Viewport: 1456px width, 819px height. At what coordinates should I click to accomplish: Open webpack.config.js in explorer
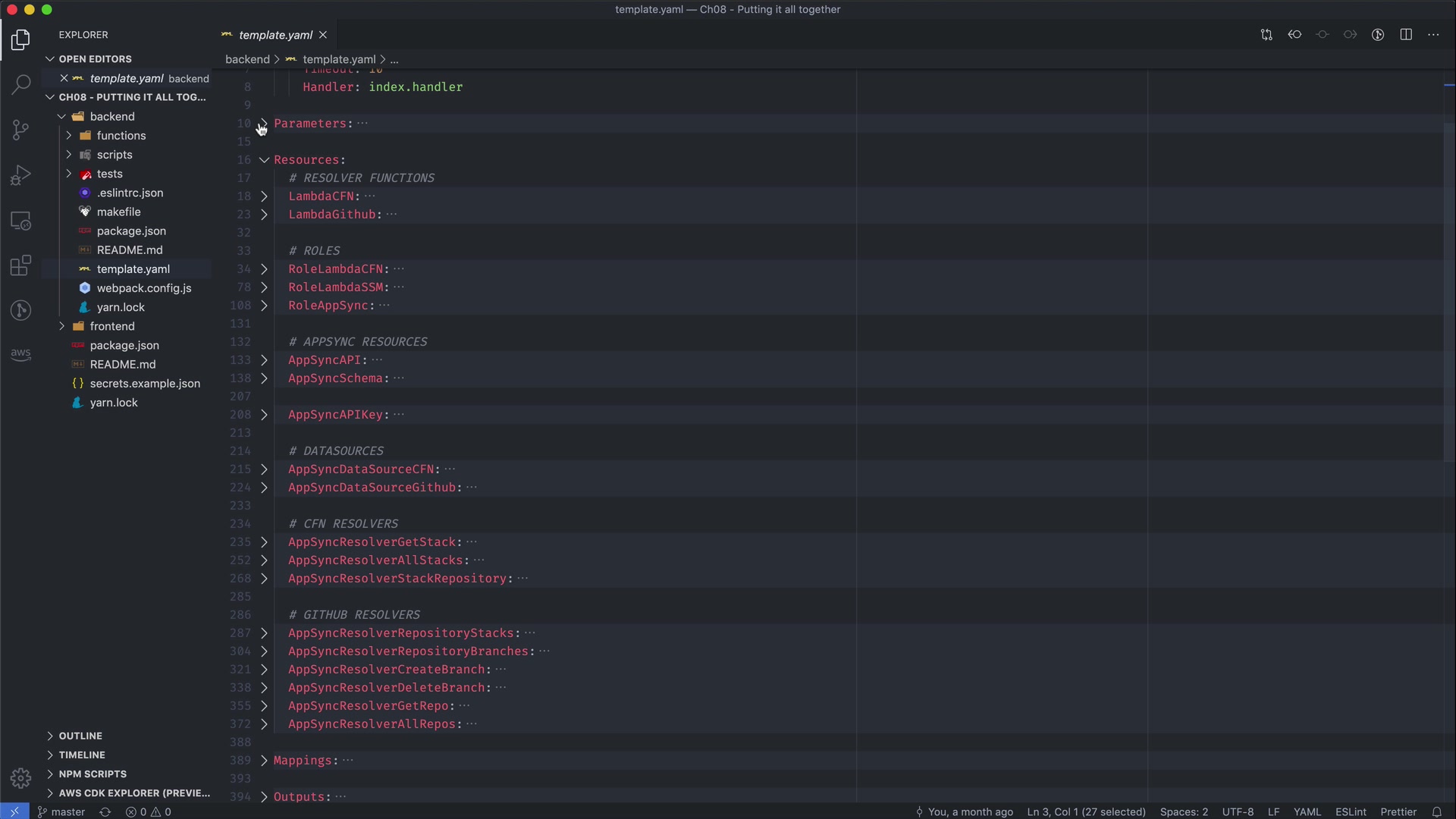(x=143, y=288)
